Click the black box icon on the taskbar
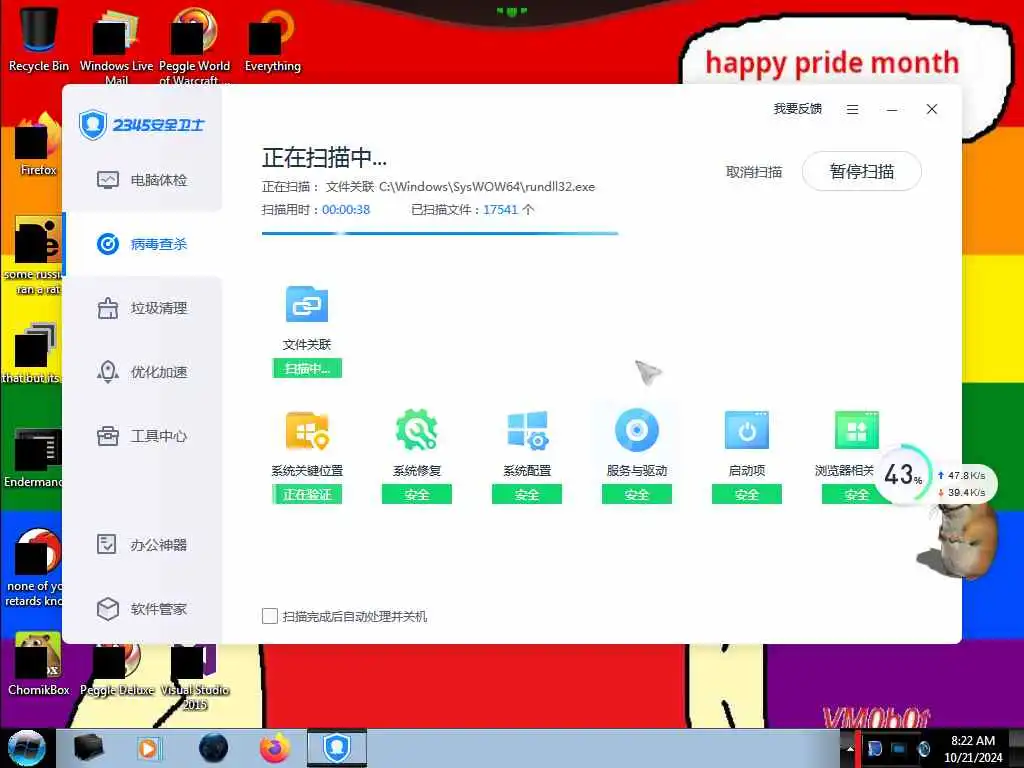Viewport: 1024px width, 768px height. pyautogui.click(x=88, y=748)
